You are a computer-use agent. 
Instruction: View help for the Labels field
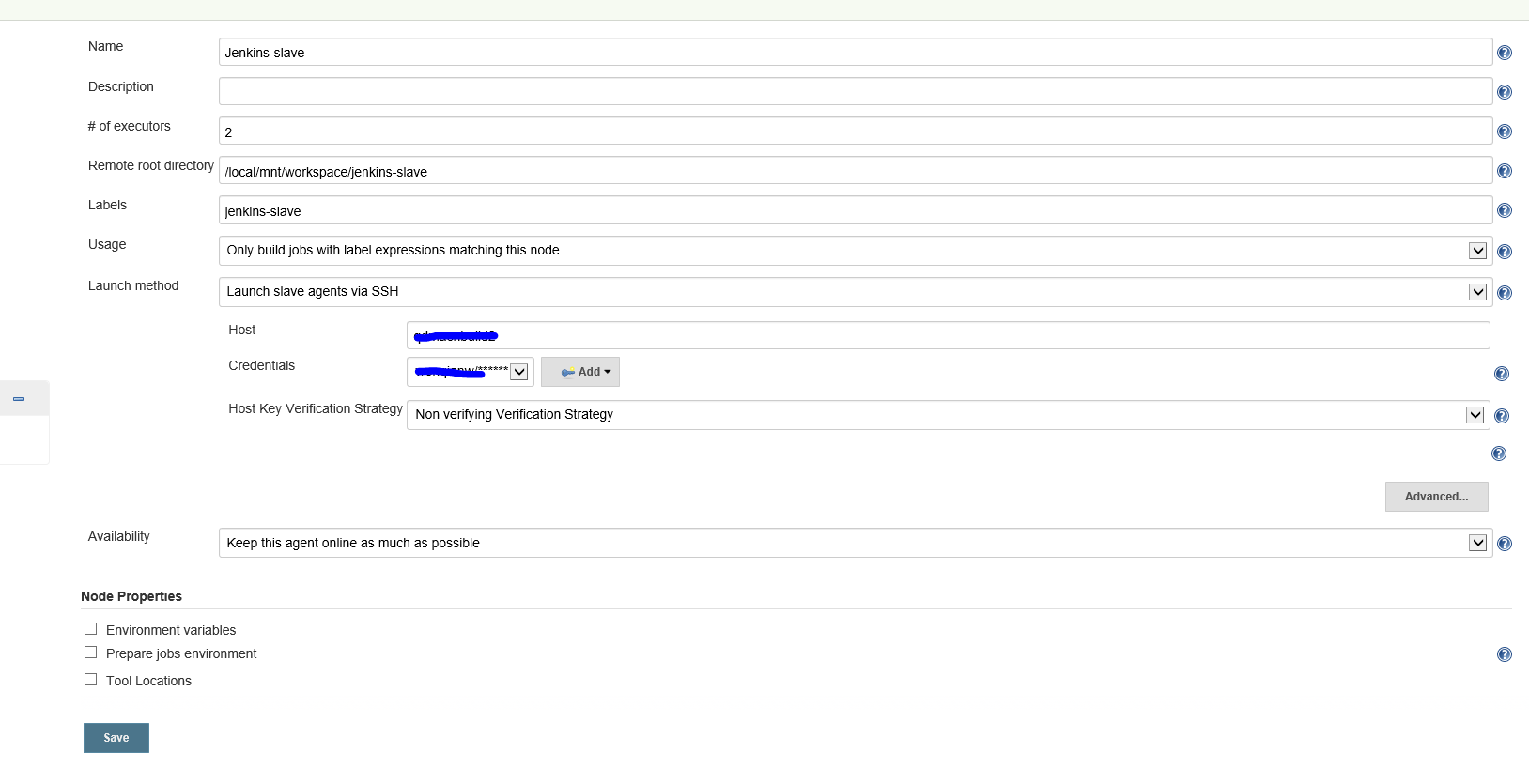tap(1504, 210)
